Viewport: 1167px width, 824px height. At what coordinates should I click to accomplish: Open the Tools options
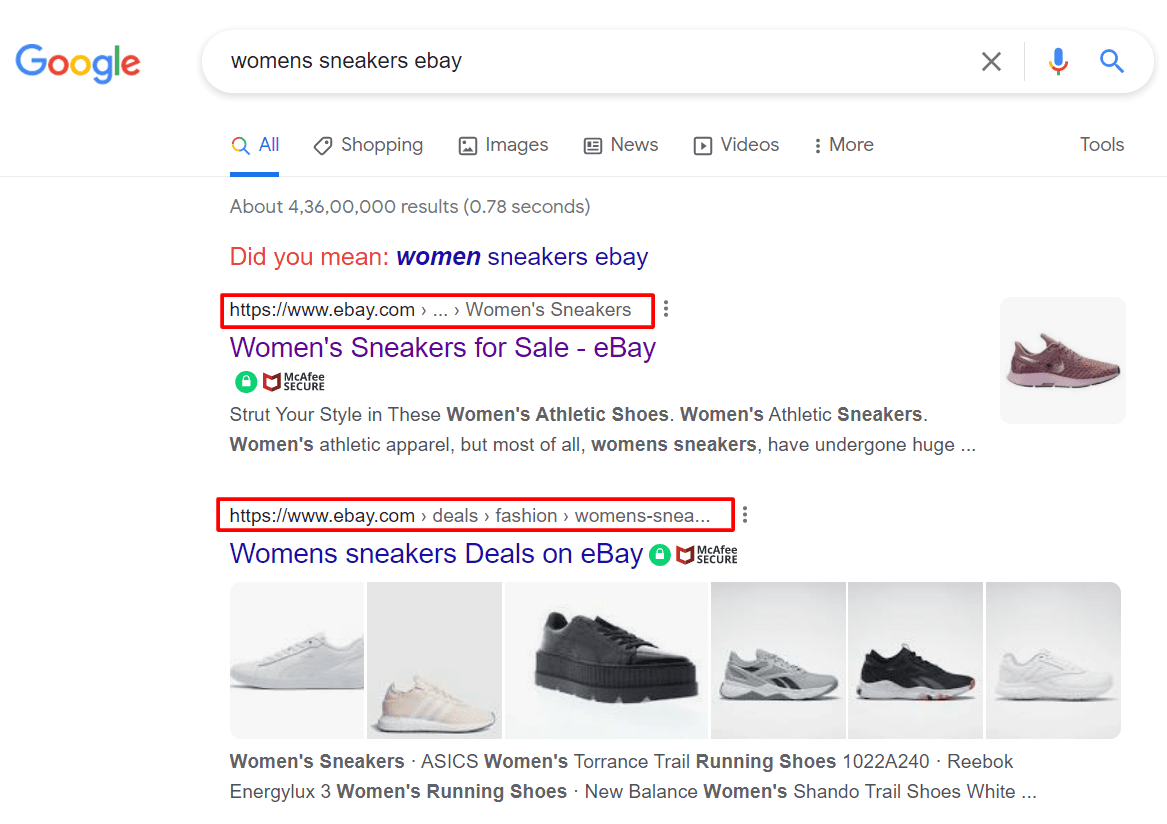[1101, 145]
